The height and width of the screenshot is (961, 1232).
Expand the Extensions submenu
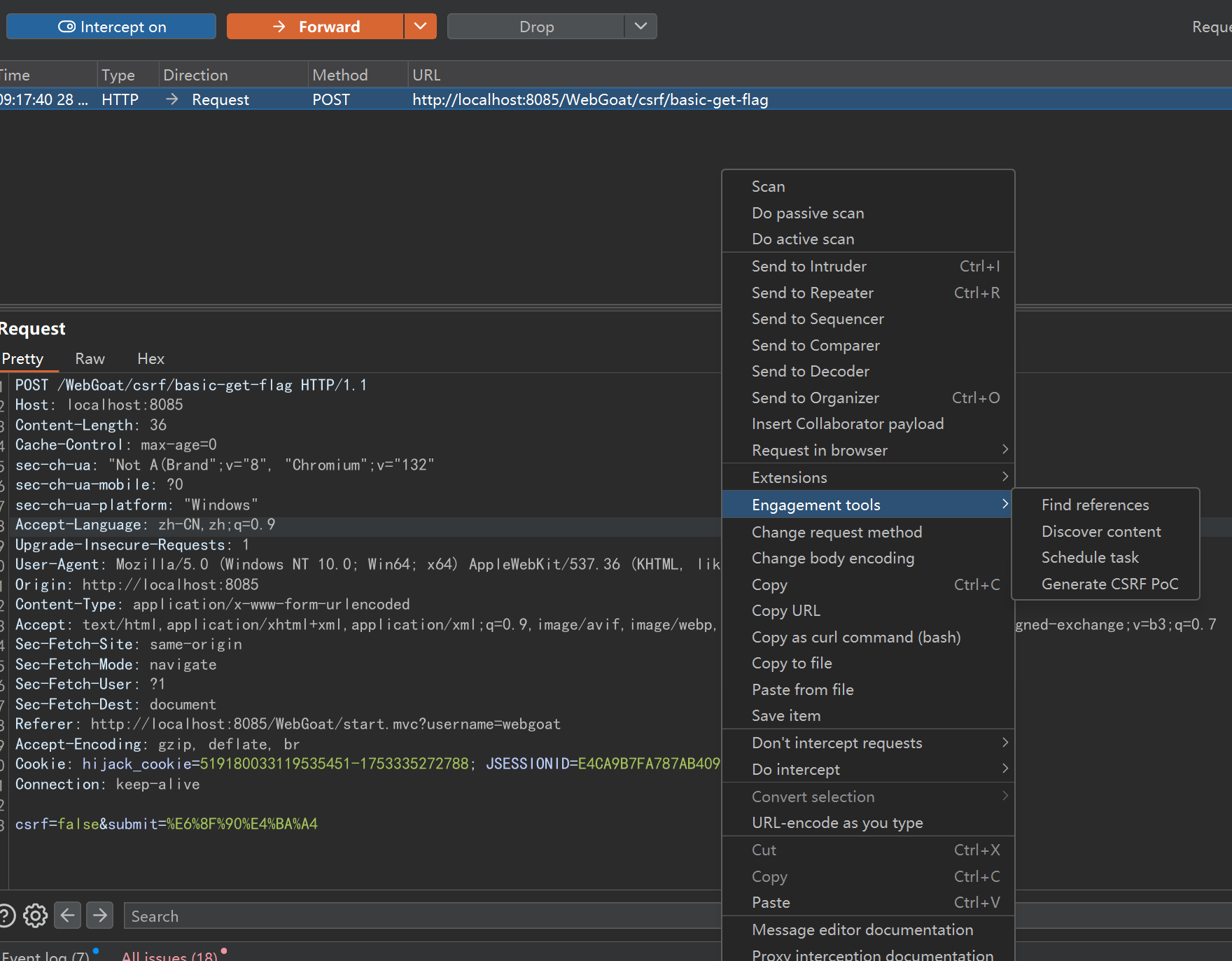(x=868, y=477)
